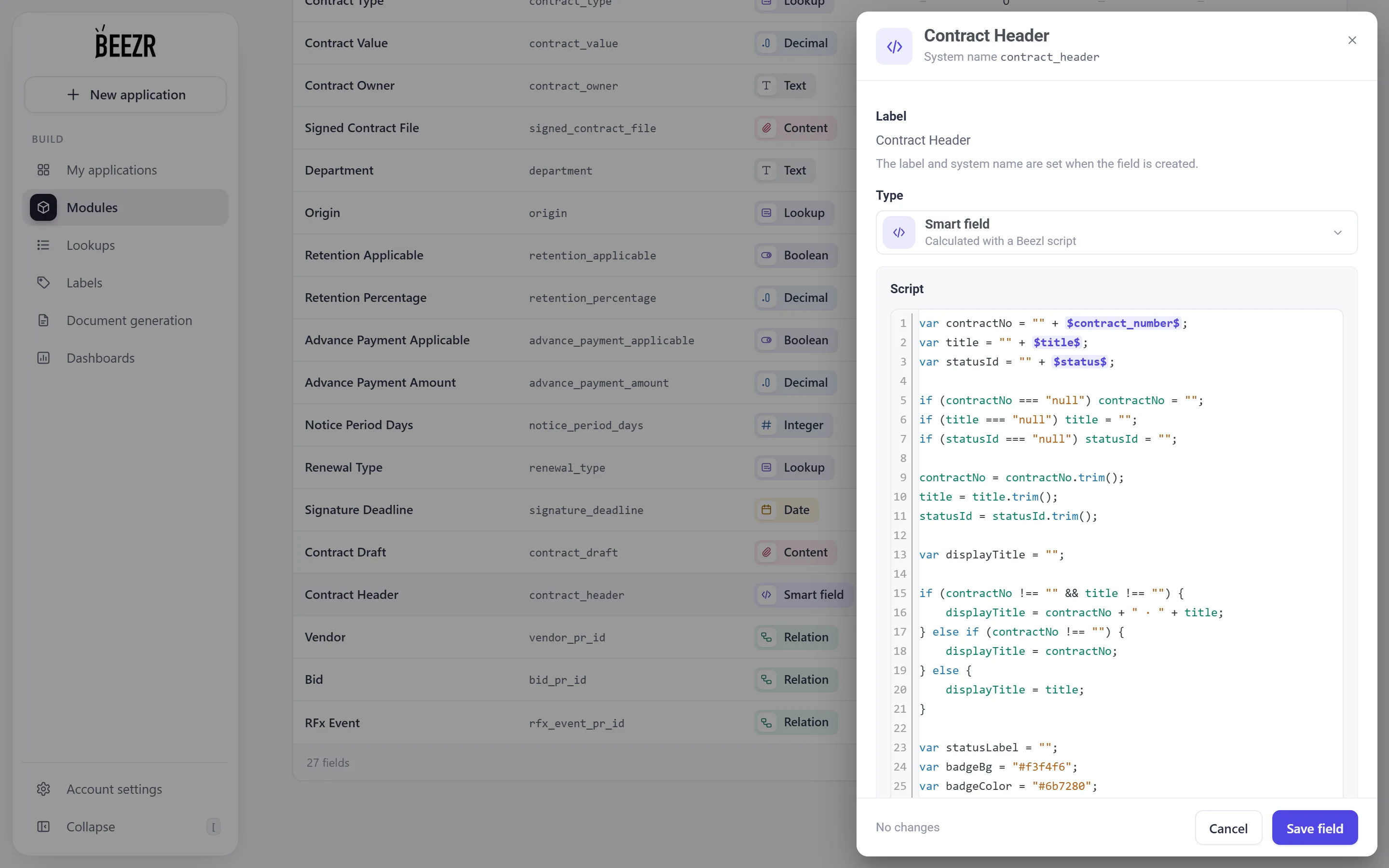Image resolution: width=1389 pixels, height=868 pixels.
Task: Click the $contract_number$ token in script
Action: click(x=1123, y=323)
